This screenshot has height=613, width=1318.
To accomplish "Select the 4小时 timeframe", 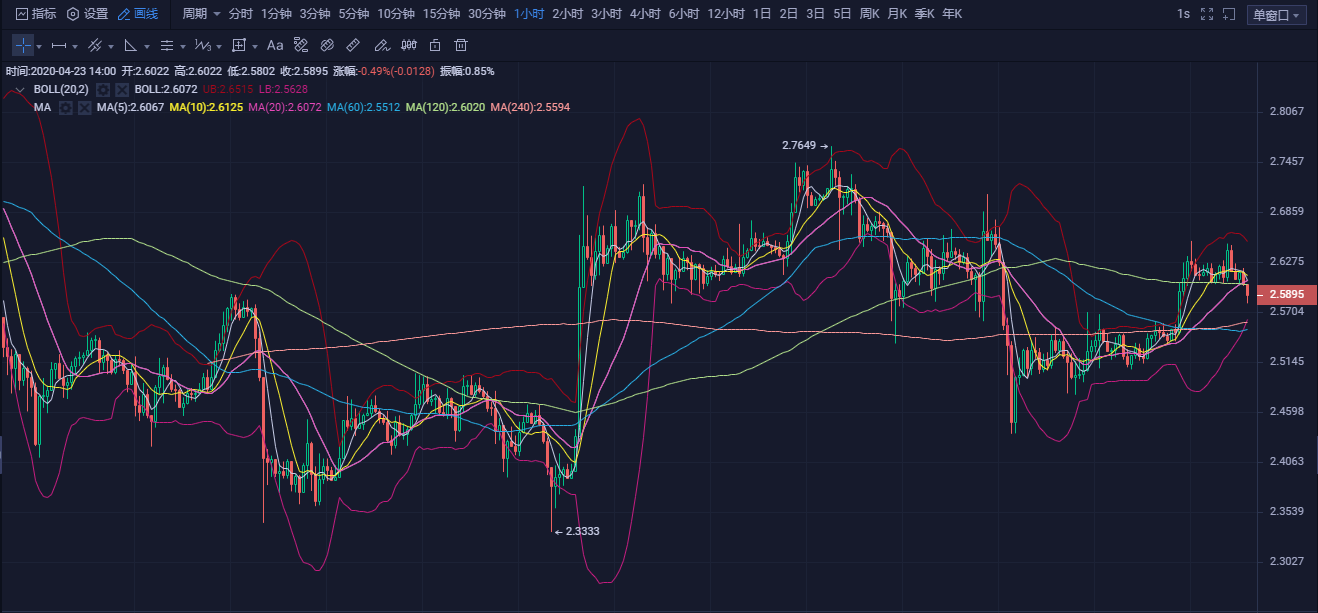I will tap(645, 14).
